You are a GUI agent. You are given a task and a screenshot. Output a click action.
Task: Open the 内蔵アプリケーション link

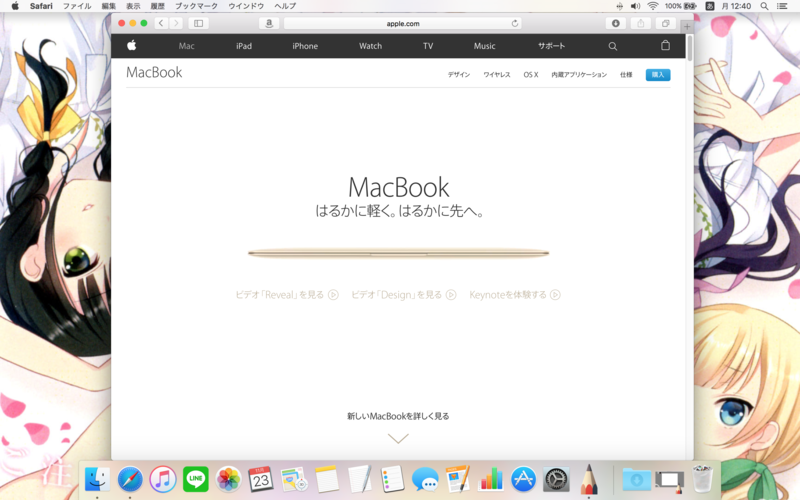579,74
